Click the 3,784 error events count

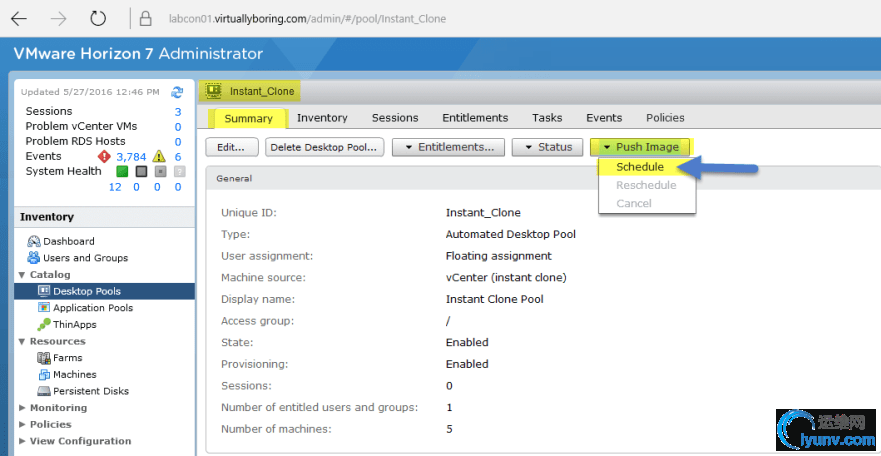click(131, 157)
